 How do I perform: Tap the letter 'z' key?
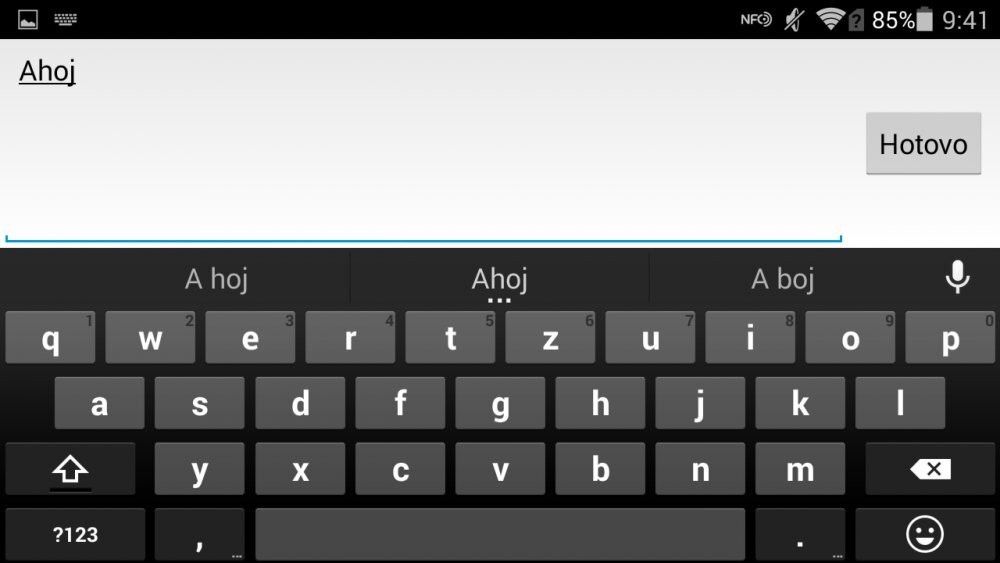tap(550, 337)
